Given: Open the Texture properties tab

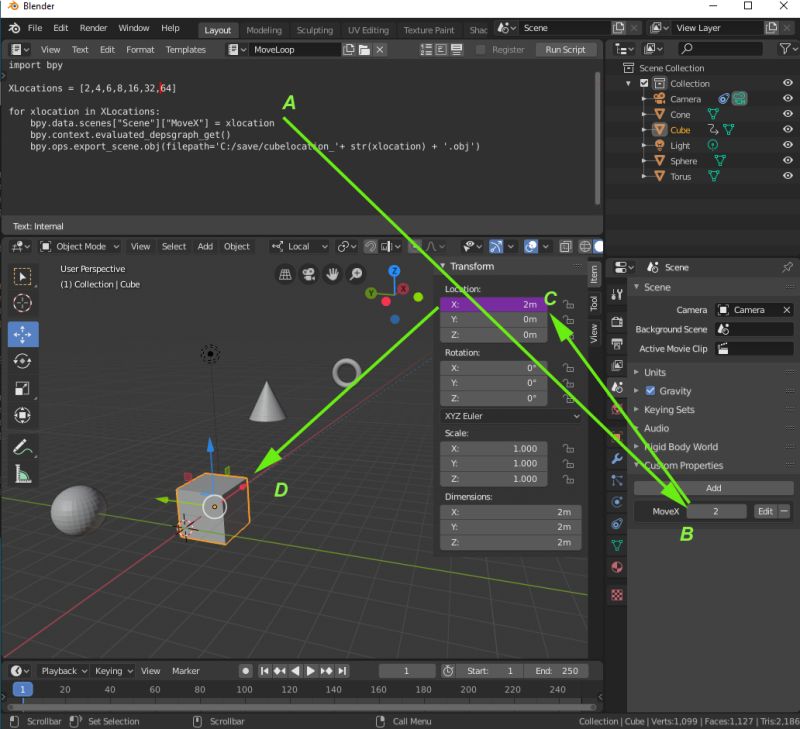Looking at the screenshot, I should [617, 595].
